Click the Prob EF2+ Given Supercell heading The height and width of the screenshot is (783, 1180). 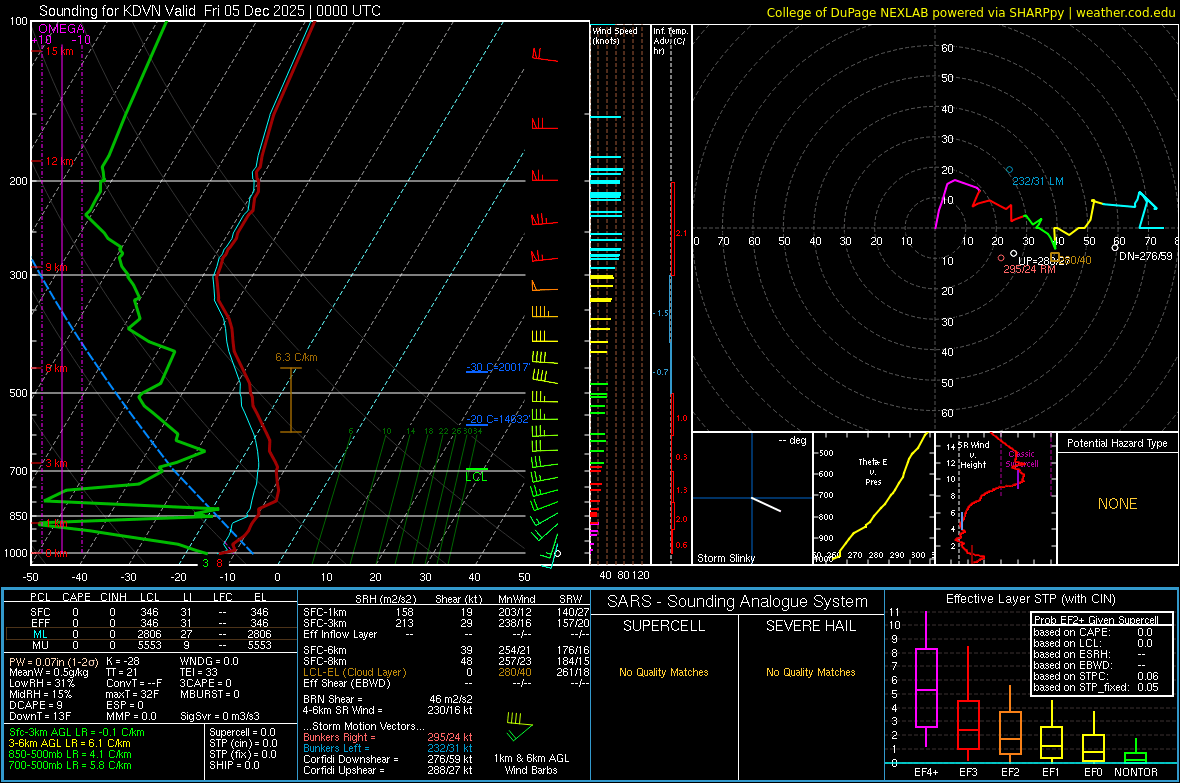[x=1095, y=620]
